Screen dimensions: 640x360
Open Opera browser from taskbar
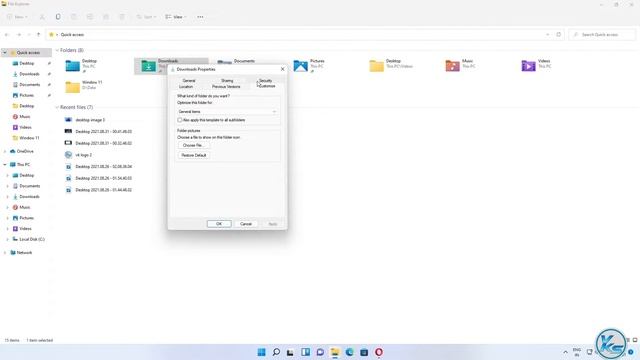click(379, 352)
